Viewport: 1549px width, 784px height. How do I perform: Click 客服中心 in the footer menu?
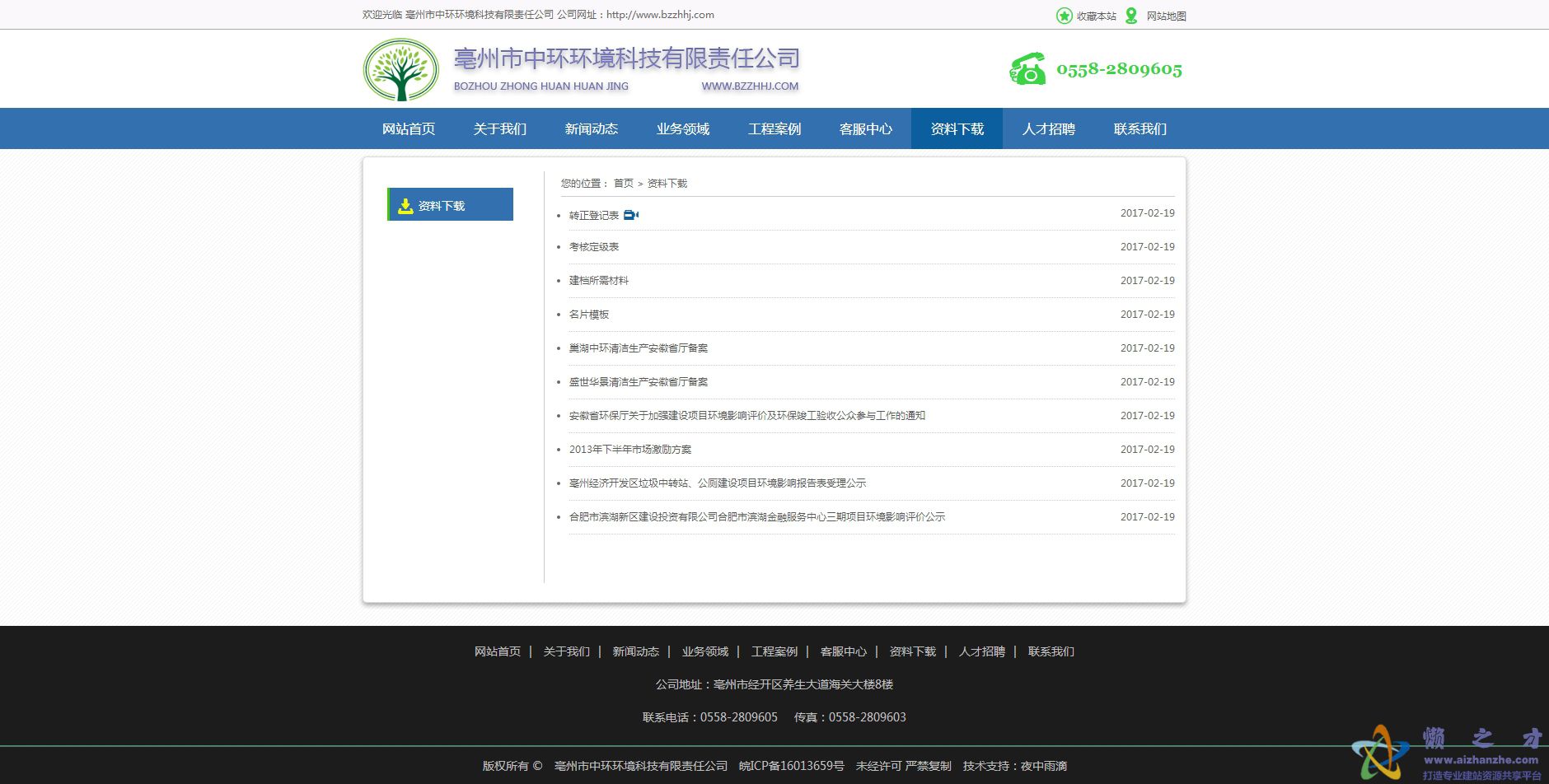pyautogui.click(x=843, y=651)
